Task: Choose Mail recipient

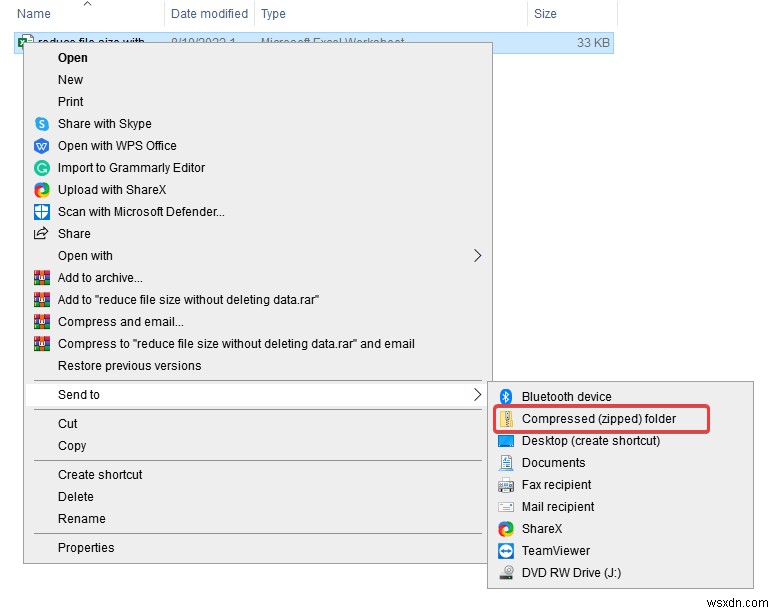Action: pyautogui.click(x=620, y=507)
